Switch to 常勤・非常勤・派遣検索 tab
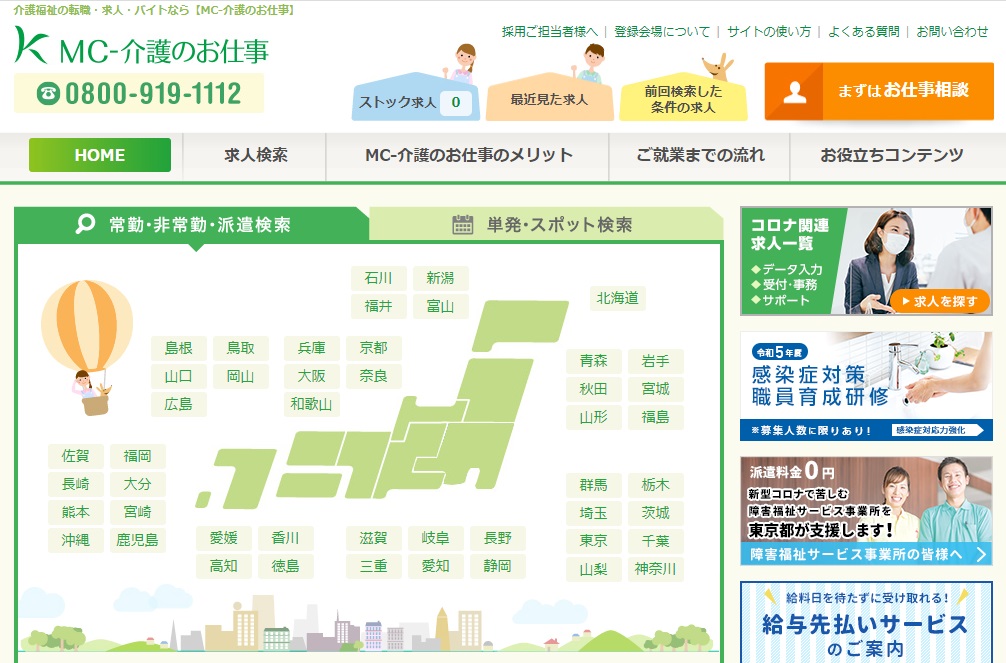Viewport: 1006px width, 663px height. pyautogui.click(x=191, y=224)
